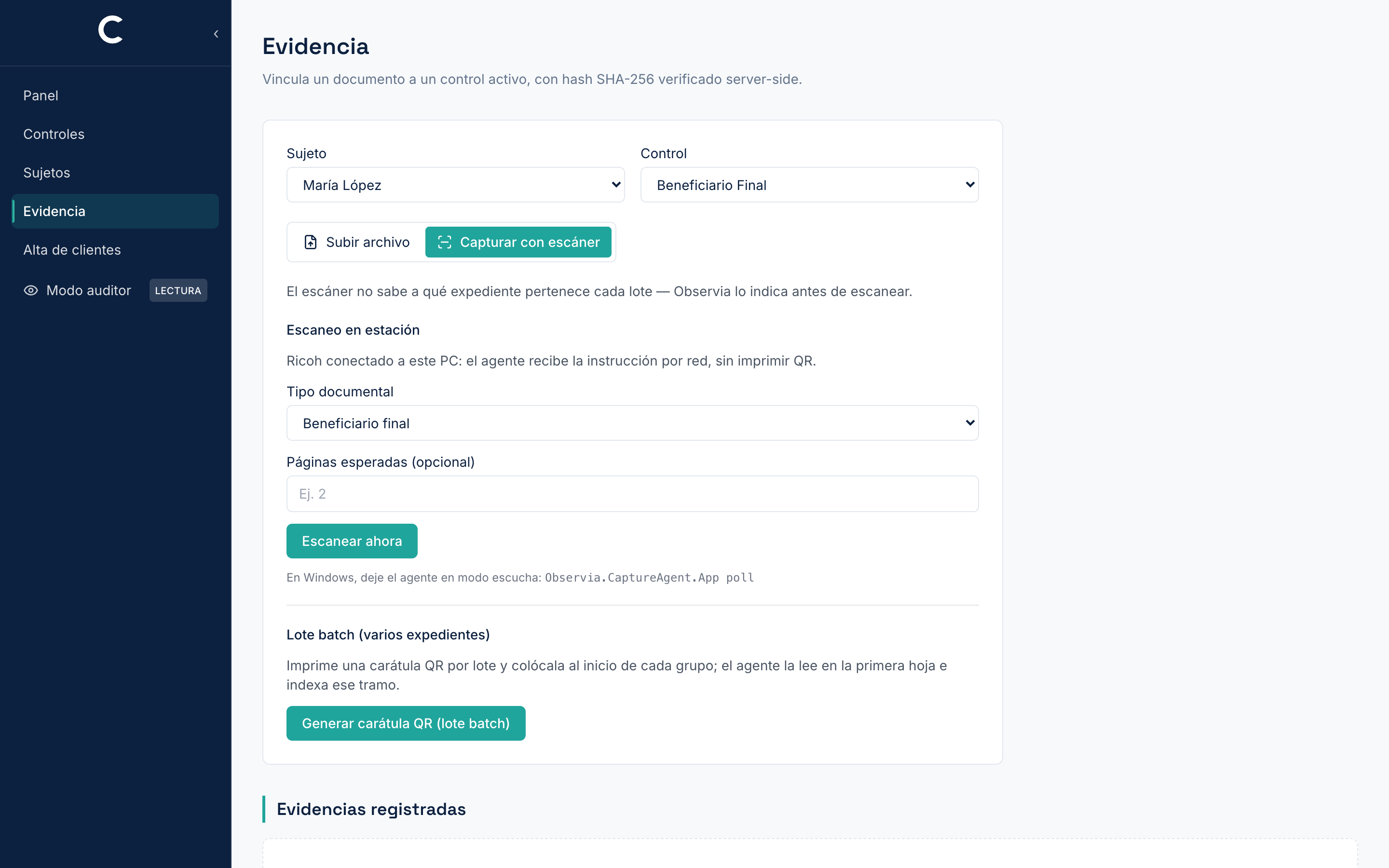Click Generar carátula QR (lote batch)

point(406,723)
